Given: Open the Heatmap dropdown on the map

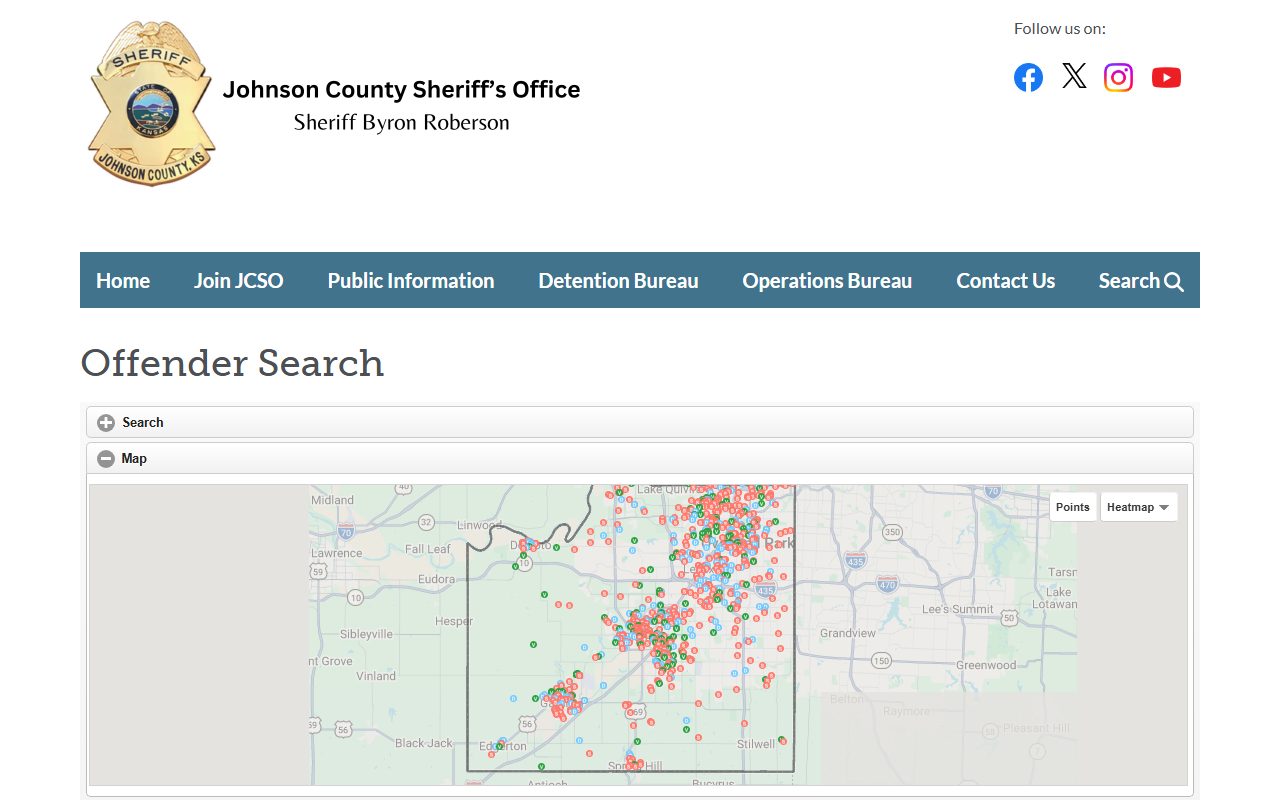Looking at the screenshot, I should tap(1139, 507).
